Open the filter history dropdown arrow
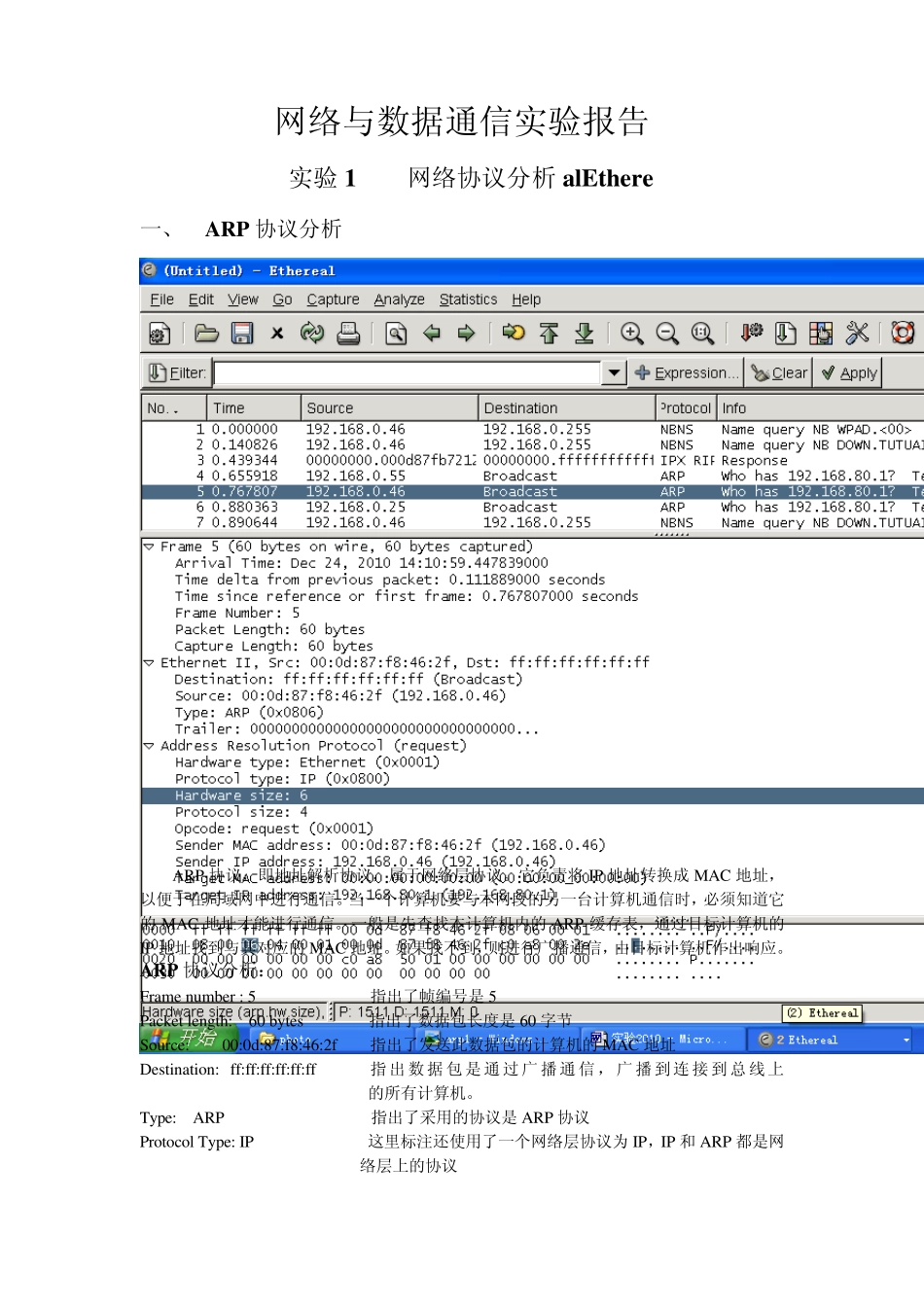 coord(614,372)
